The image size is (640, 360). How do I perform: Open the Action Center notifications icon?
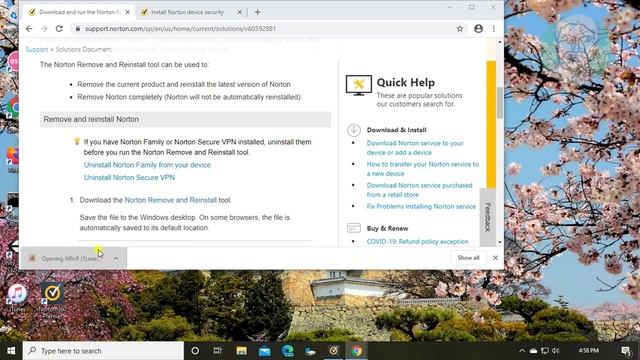(x=625, y=351)
